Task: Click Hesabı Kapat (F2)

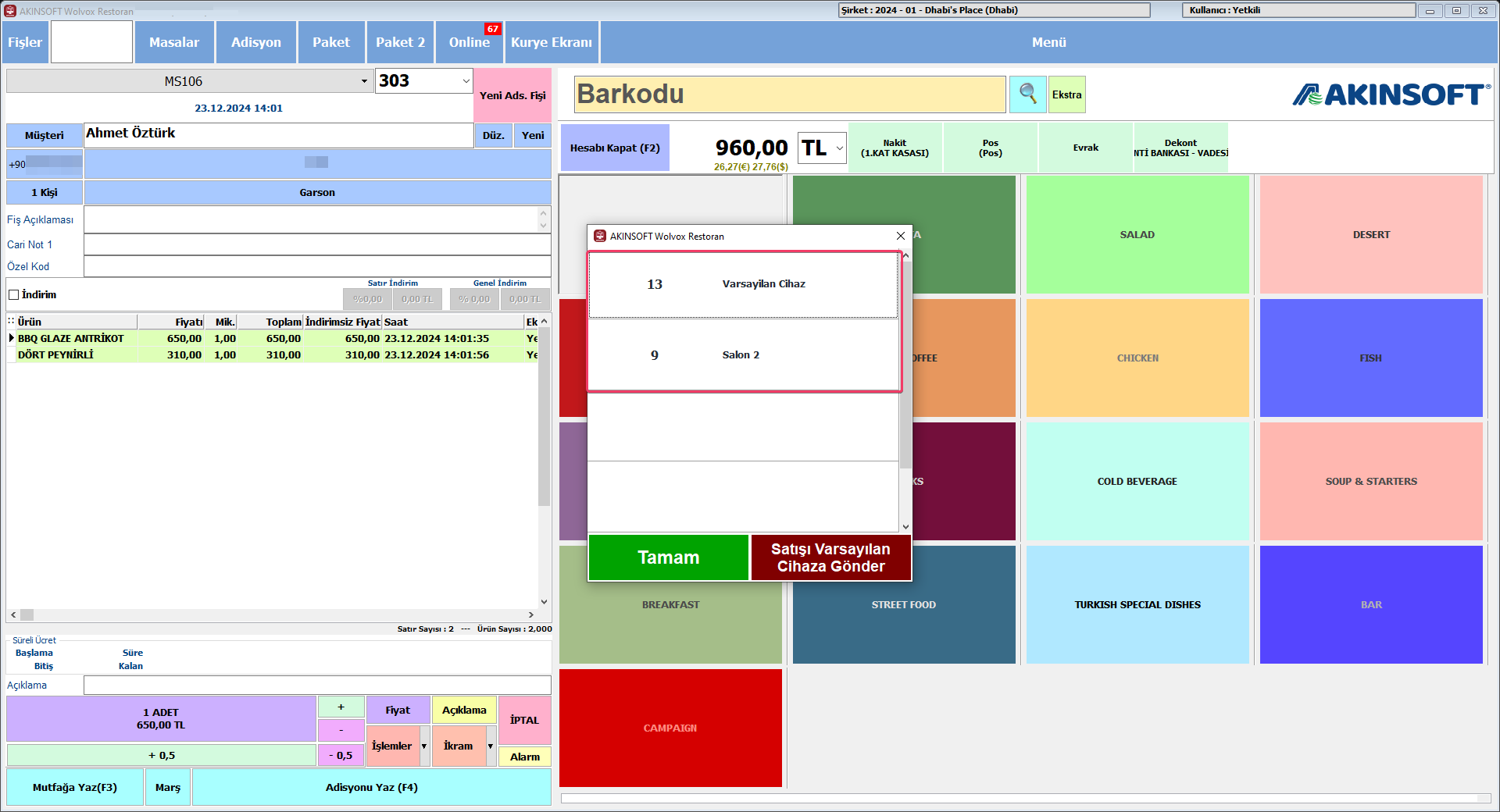Action: click(x=615, y=148)
